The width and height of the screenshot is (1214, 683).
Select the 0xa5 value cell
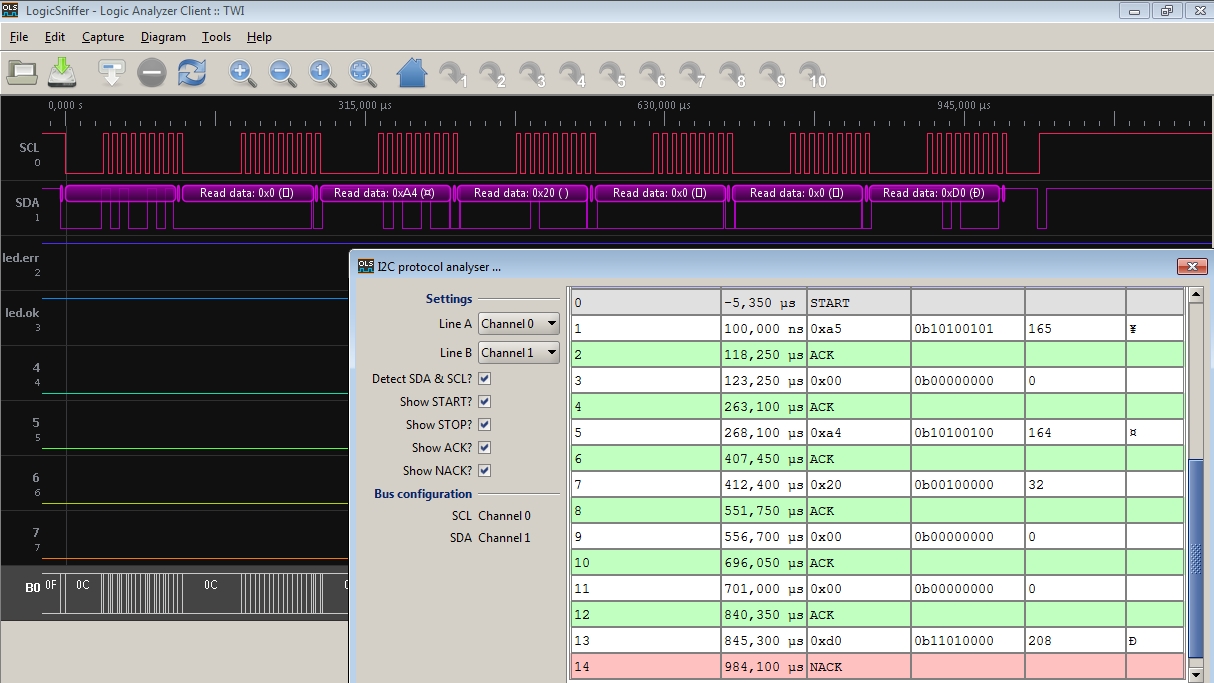click(859, 328)
